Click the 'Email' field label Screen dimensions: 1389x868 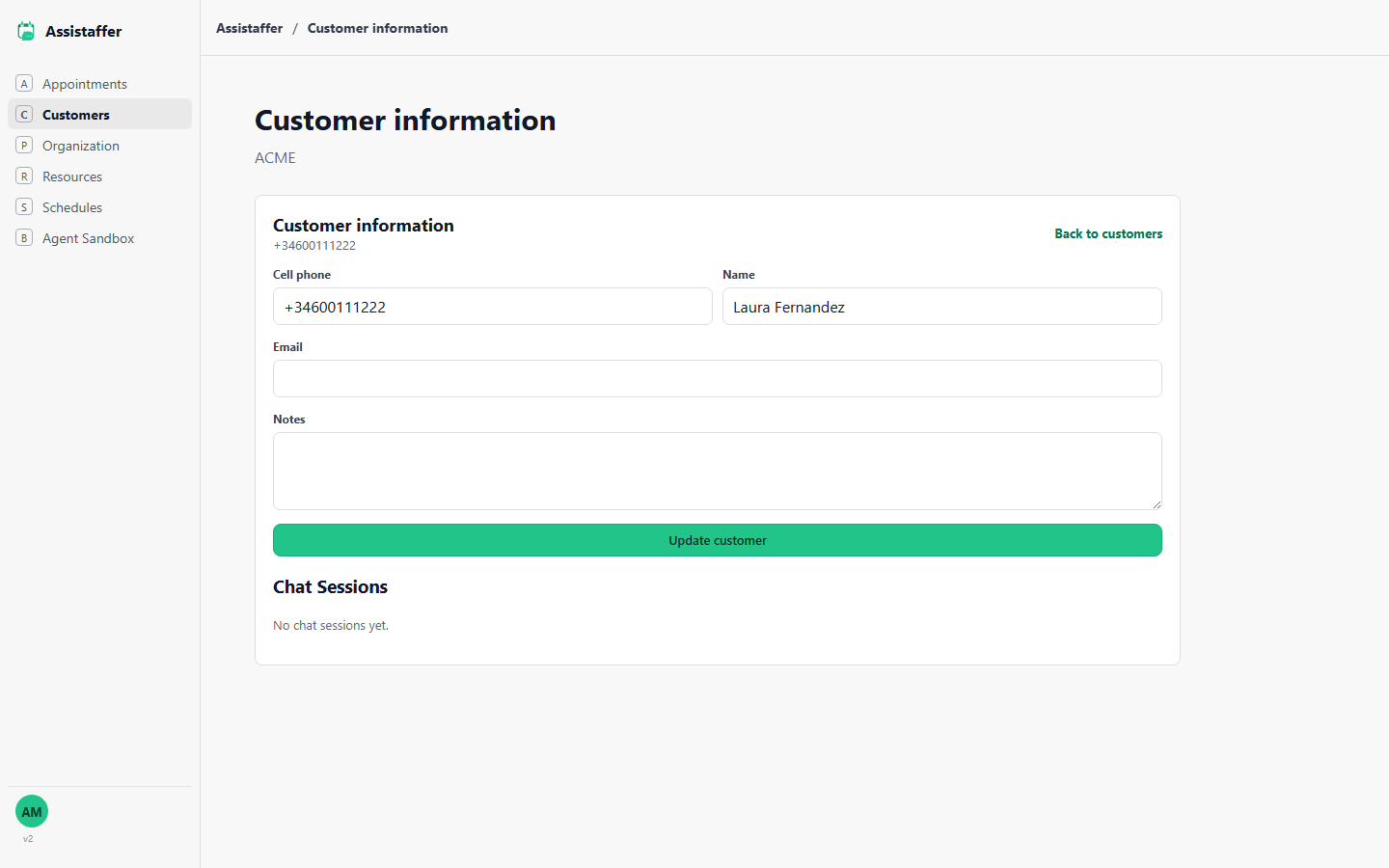[287, 347]
